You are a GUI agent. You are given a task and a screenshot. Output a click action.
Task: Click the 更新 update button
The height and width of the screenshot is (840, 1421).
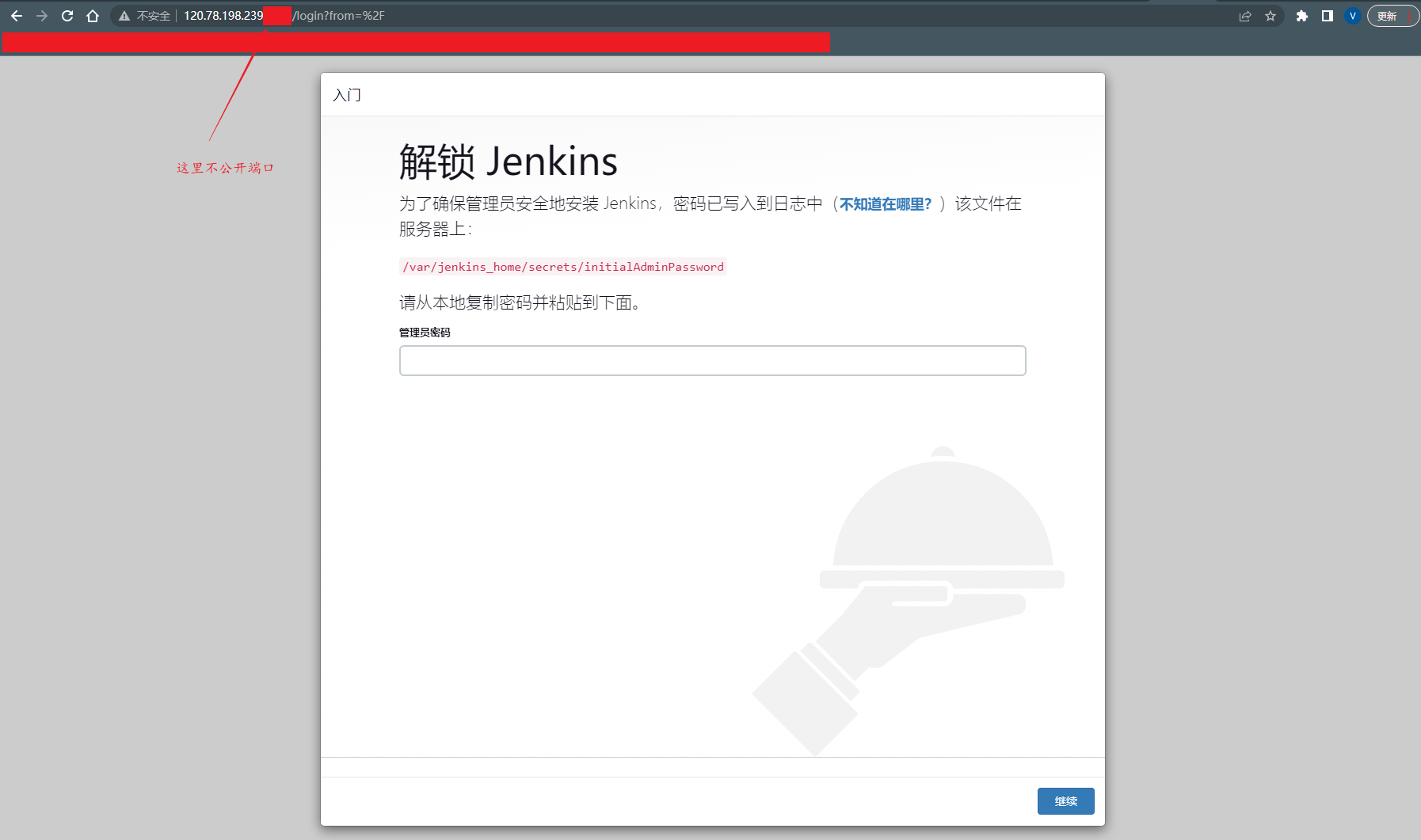point(1387,16)
